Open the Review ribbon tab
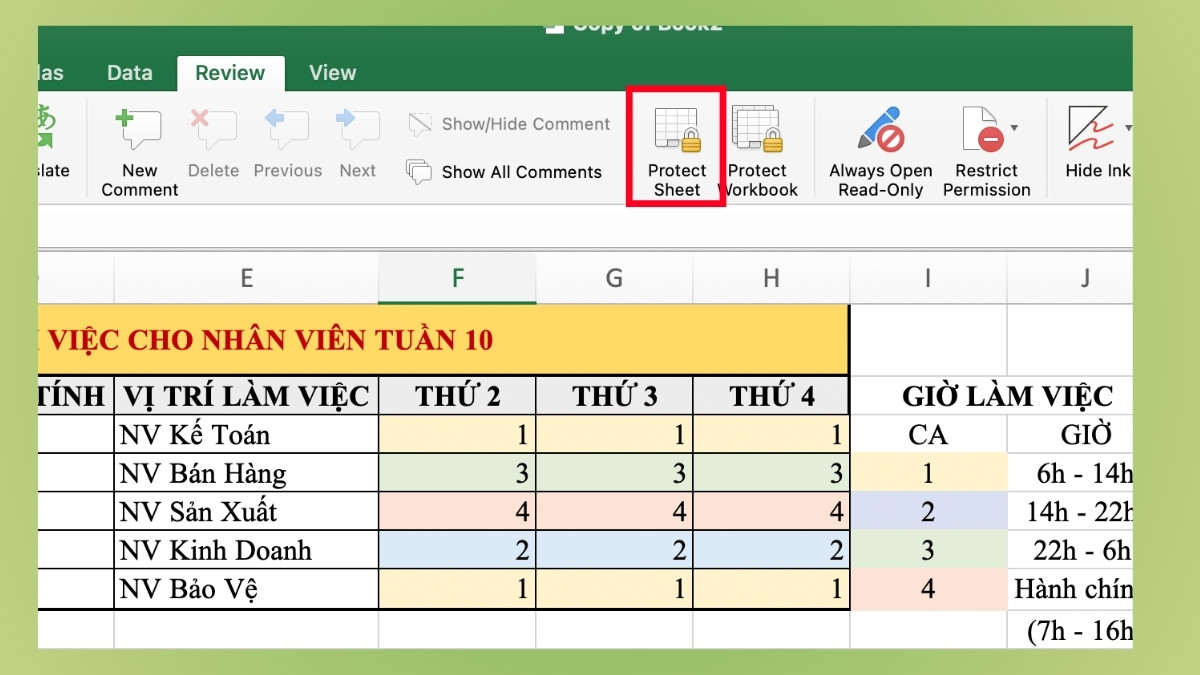Image resolution: width=1200 pixels, height=675 pixels. click(230, 72)
